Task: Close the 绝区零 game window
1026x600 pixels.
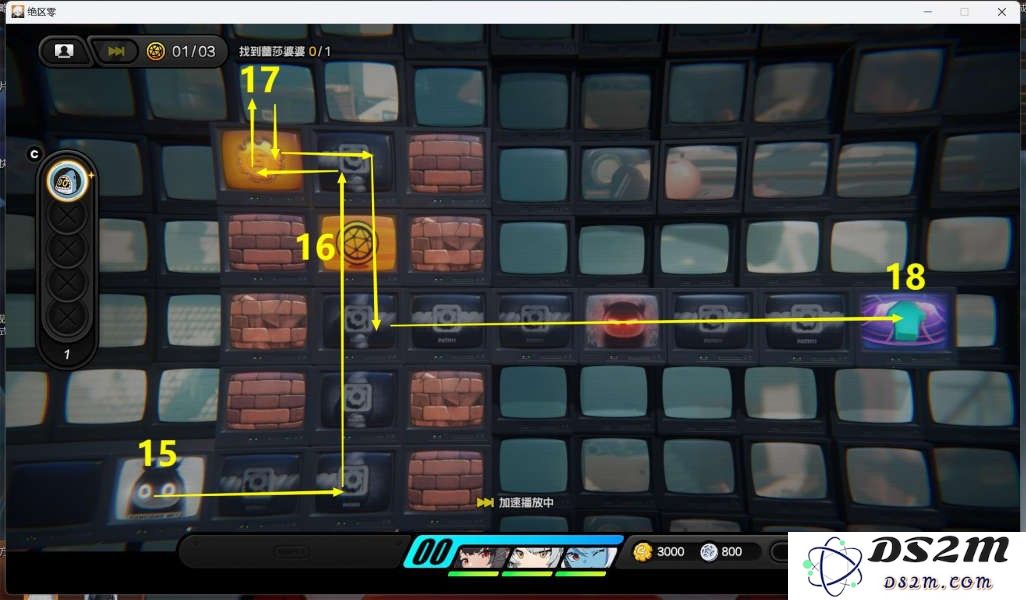Action: click(1002, 12)
